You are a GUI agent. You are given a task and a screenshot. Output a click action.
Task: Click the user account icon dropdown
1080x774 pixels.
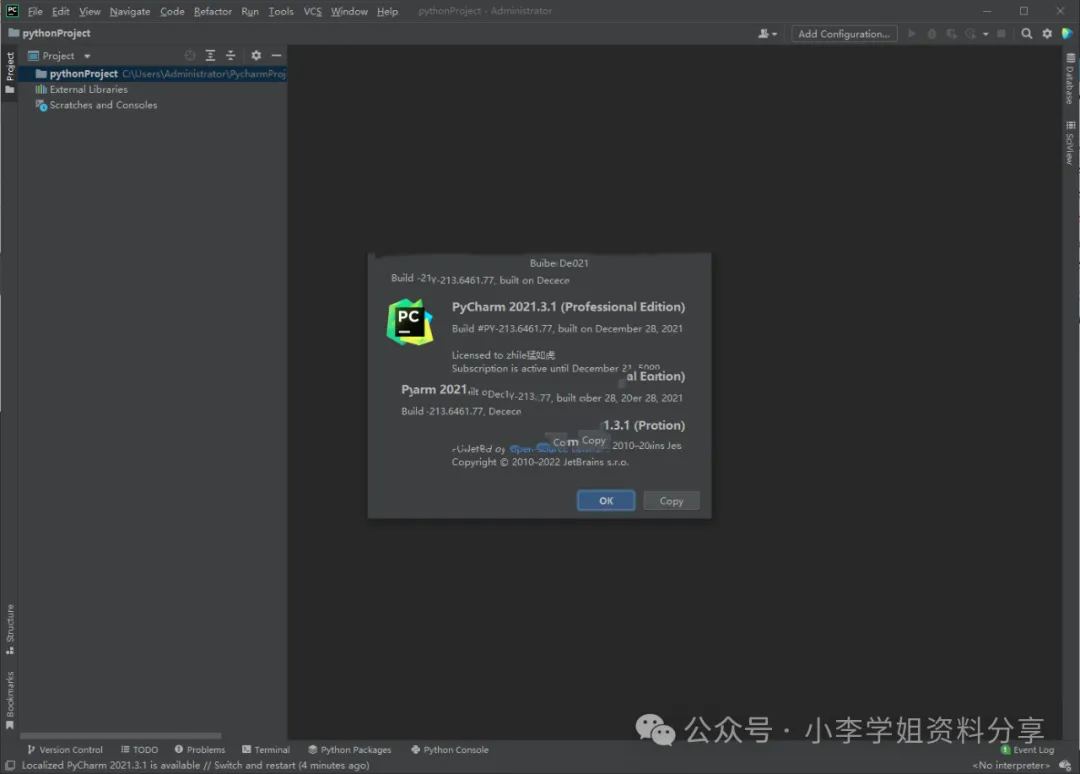tap(767, 33)
